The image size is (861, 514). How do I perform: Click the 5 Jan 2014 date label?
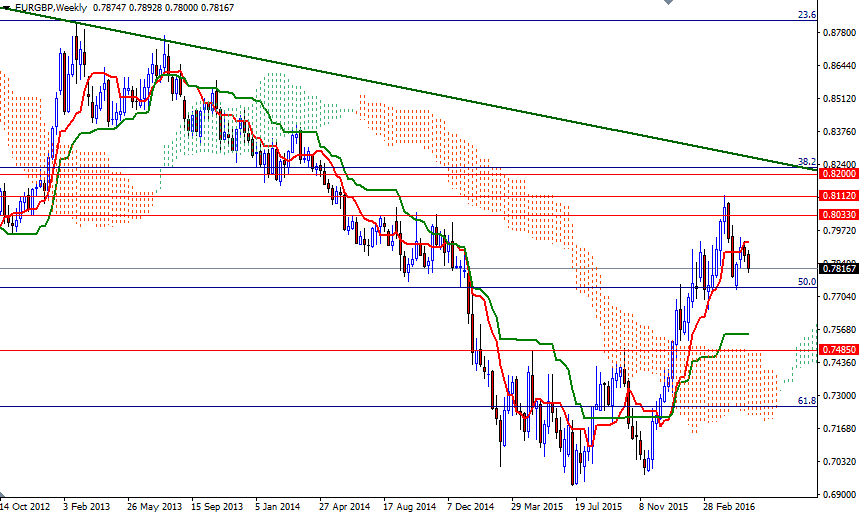(x=278, y=506)
